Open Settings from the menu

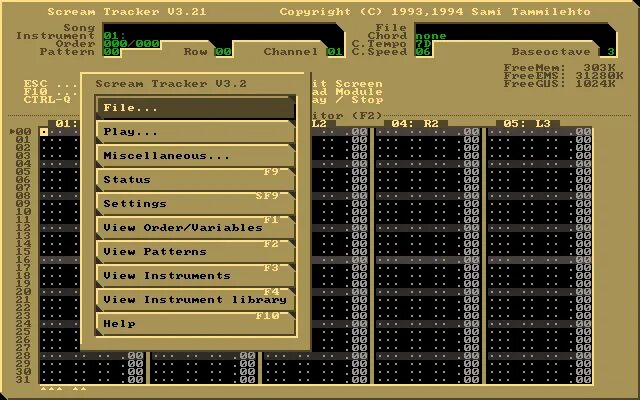tap(196, 204)
